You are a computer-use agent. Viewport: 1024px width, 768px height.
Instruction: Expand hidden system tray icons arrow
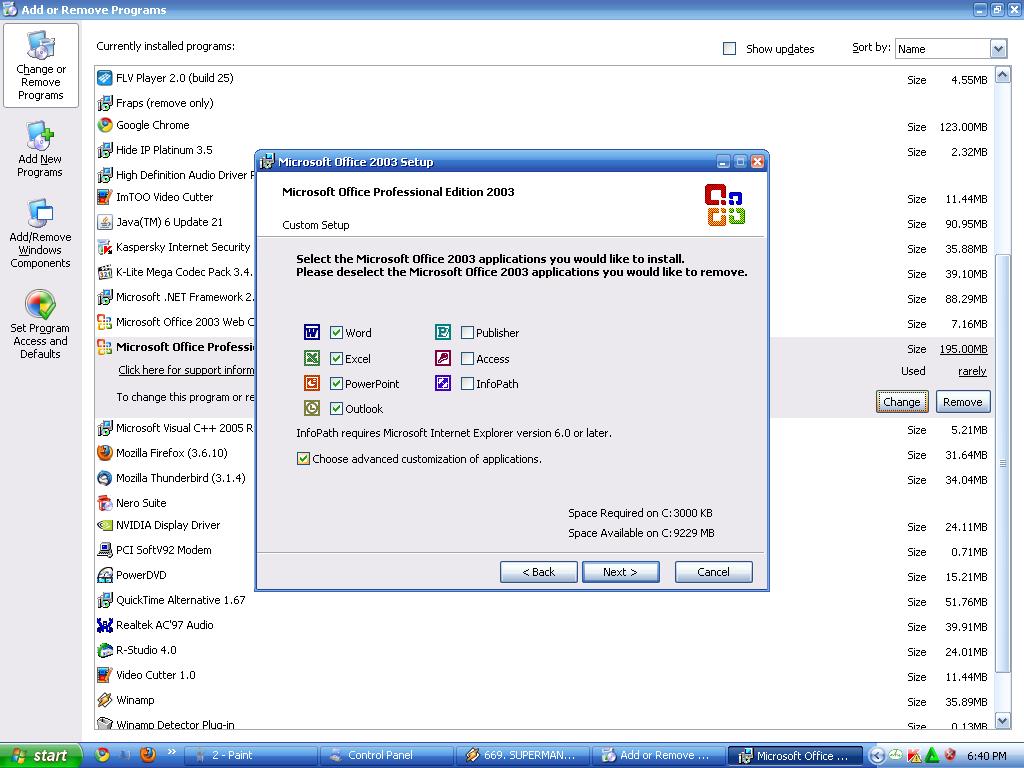(877, 756)
